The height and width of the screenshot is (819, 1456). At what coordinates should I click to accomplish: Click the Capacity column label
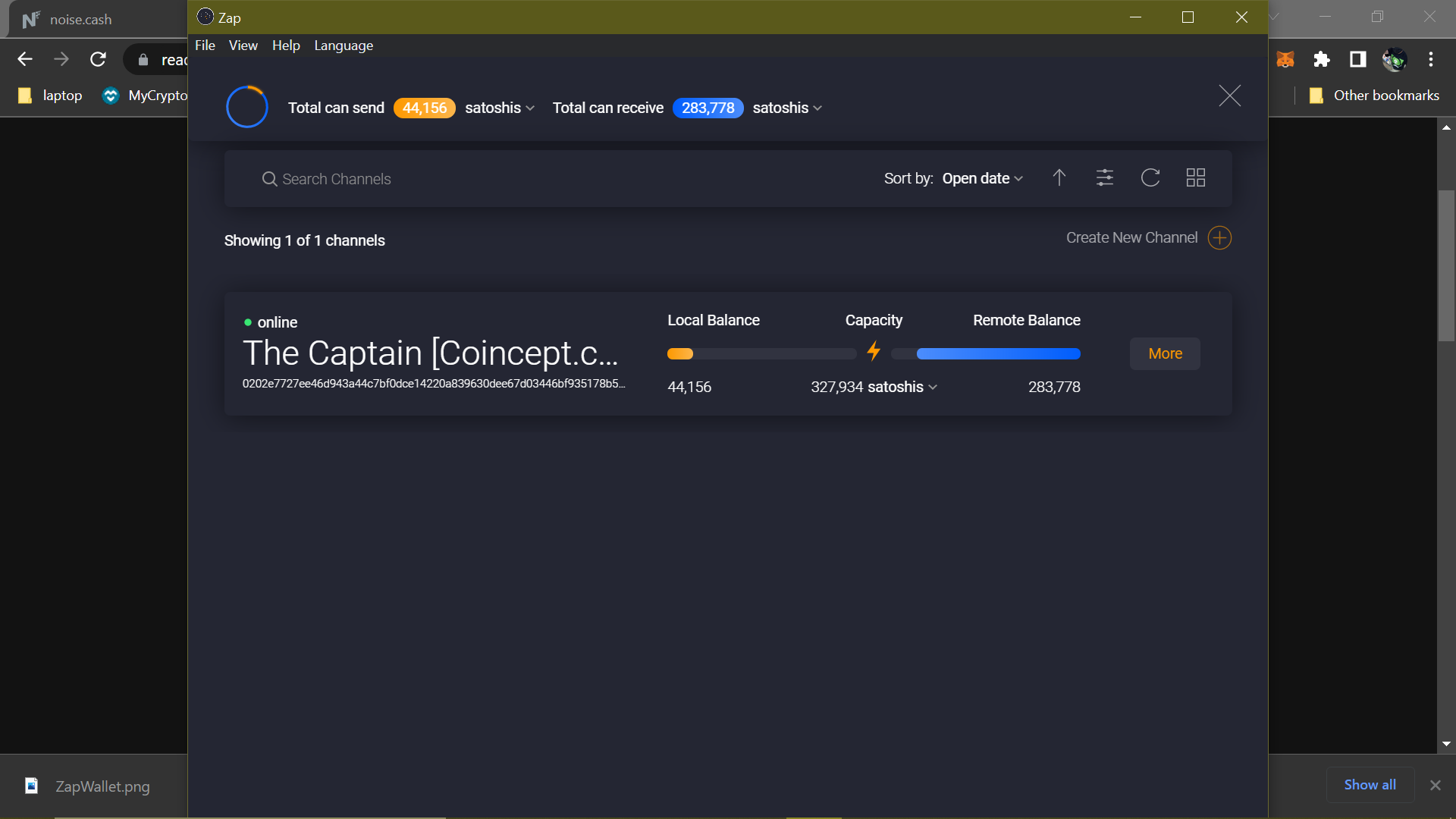tap(874, 320)
